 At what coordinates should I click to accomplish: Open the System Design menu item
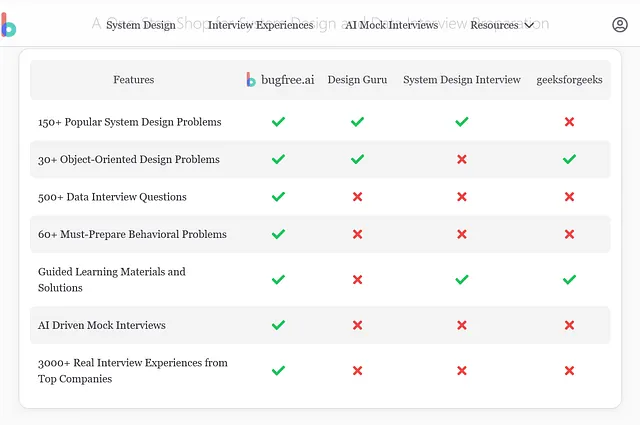(141, 25)
